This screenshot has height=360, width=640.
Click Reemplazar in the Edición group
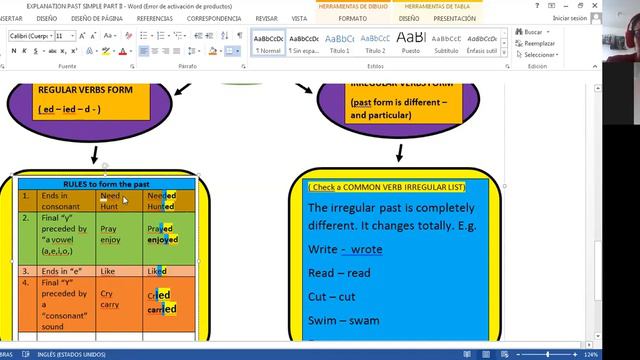coord(535,43)
